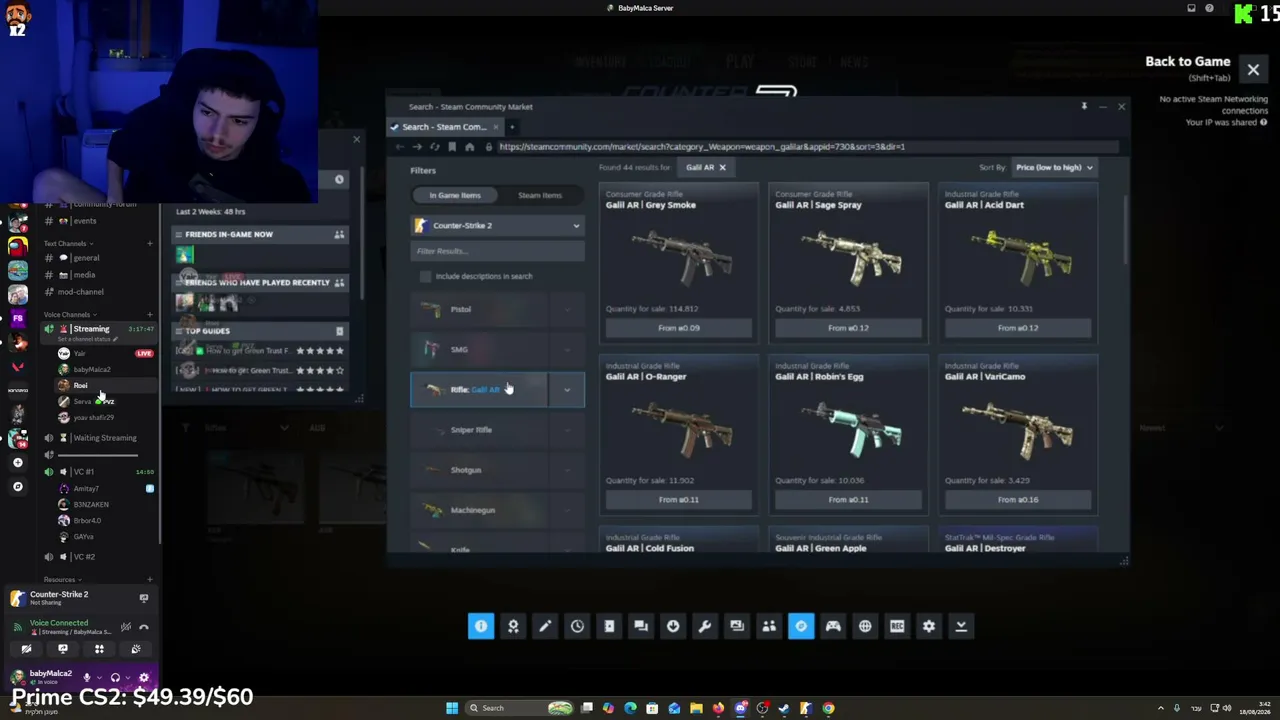Viewport: 1280px width, 720px height.
Task: Open Galil AR Robin's Egg item thumbnail
Action: click(848, 430)
